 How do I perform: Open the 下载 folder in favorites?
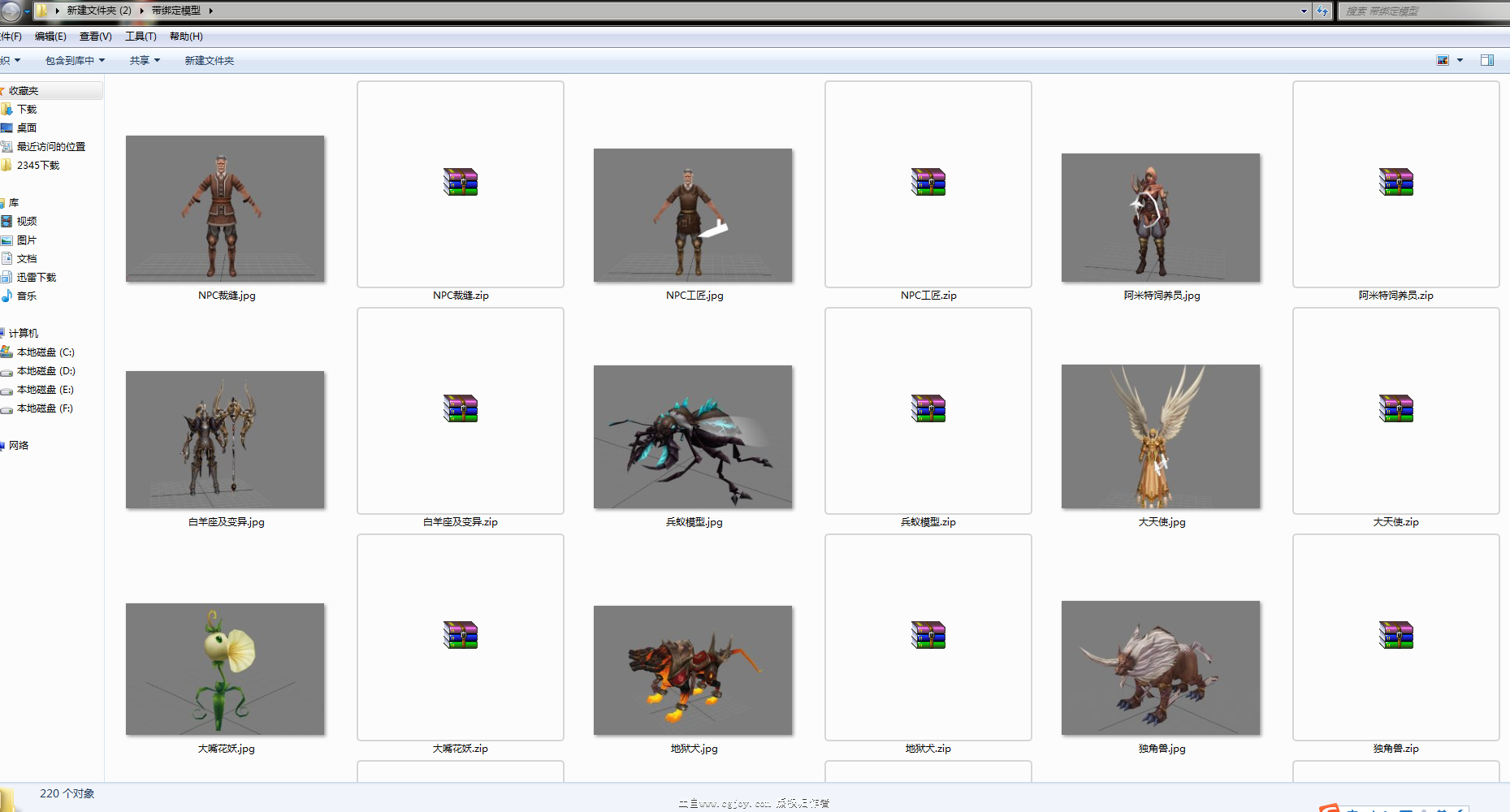(x=27, y=110)
